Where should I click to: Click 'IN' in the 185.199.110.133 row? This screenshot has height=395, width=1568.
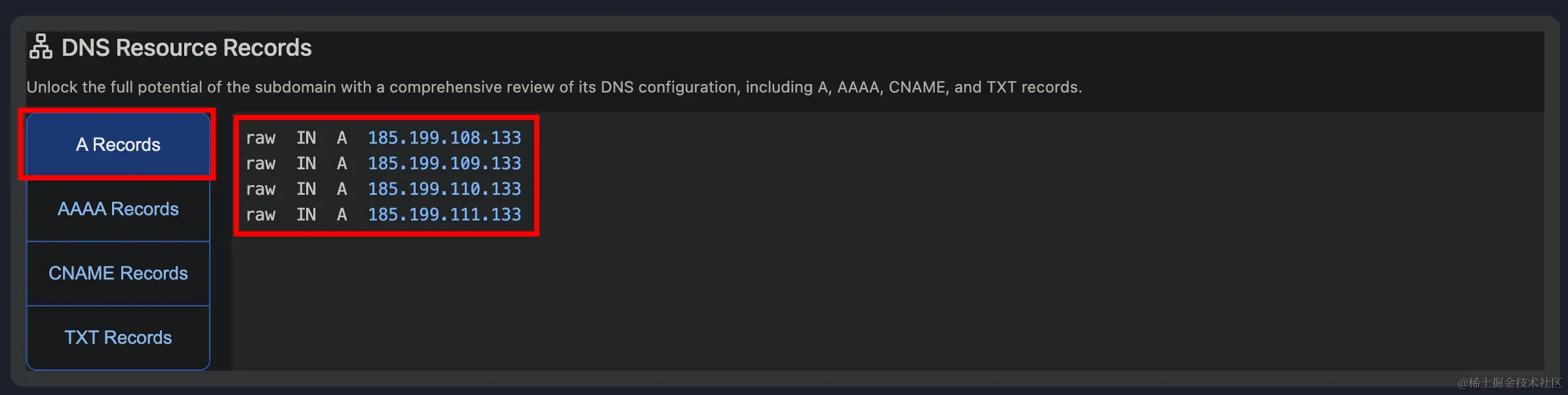pos(306,189)
